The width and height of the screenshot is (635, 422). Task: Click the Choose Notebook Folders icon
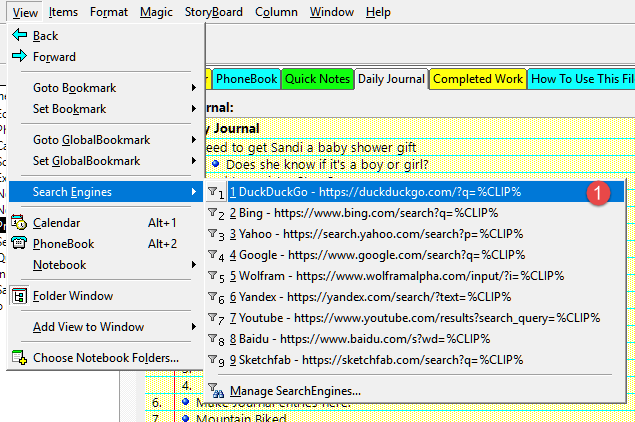coord(19,358)
